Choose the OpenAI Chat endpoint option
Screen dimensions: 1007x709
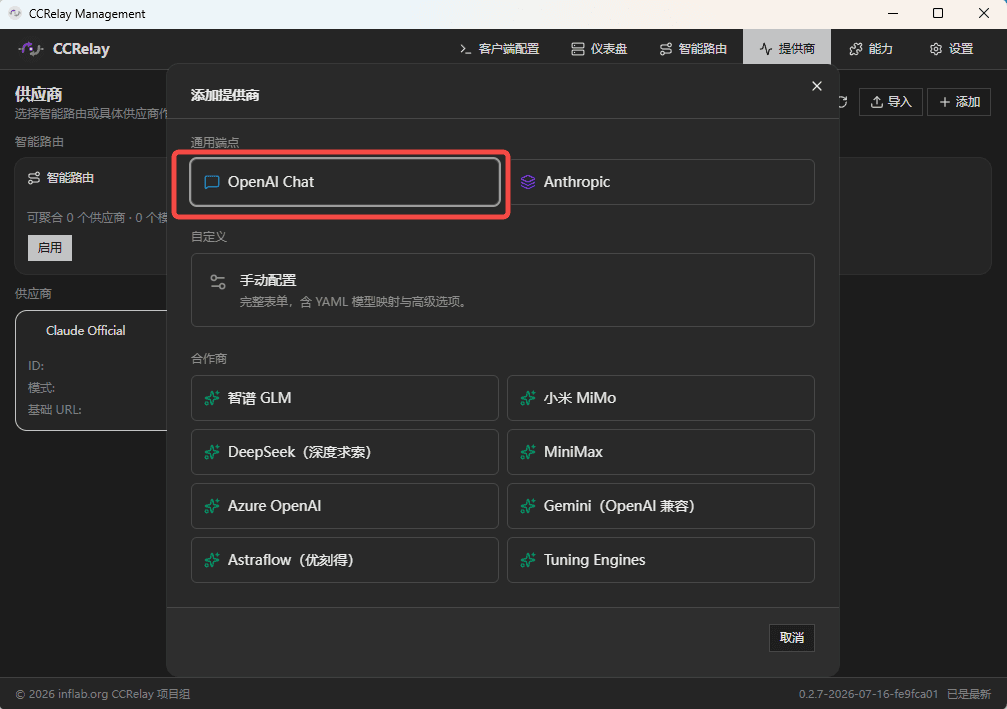(345, 182)
